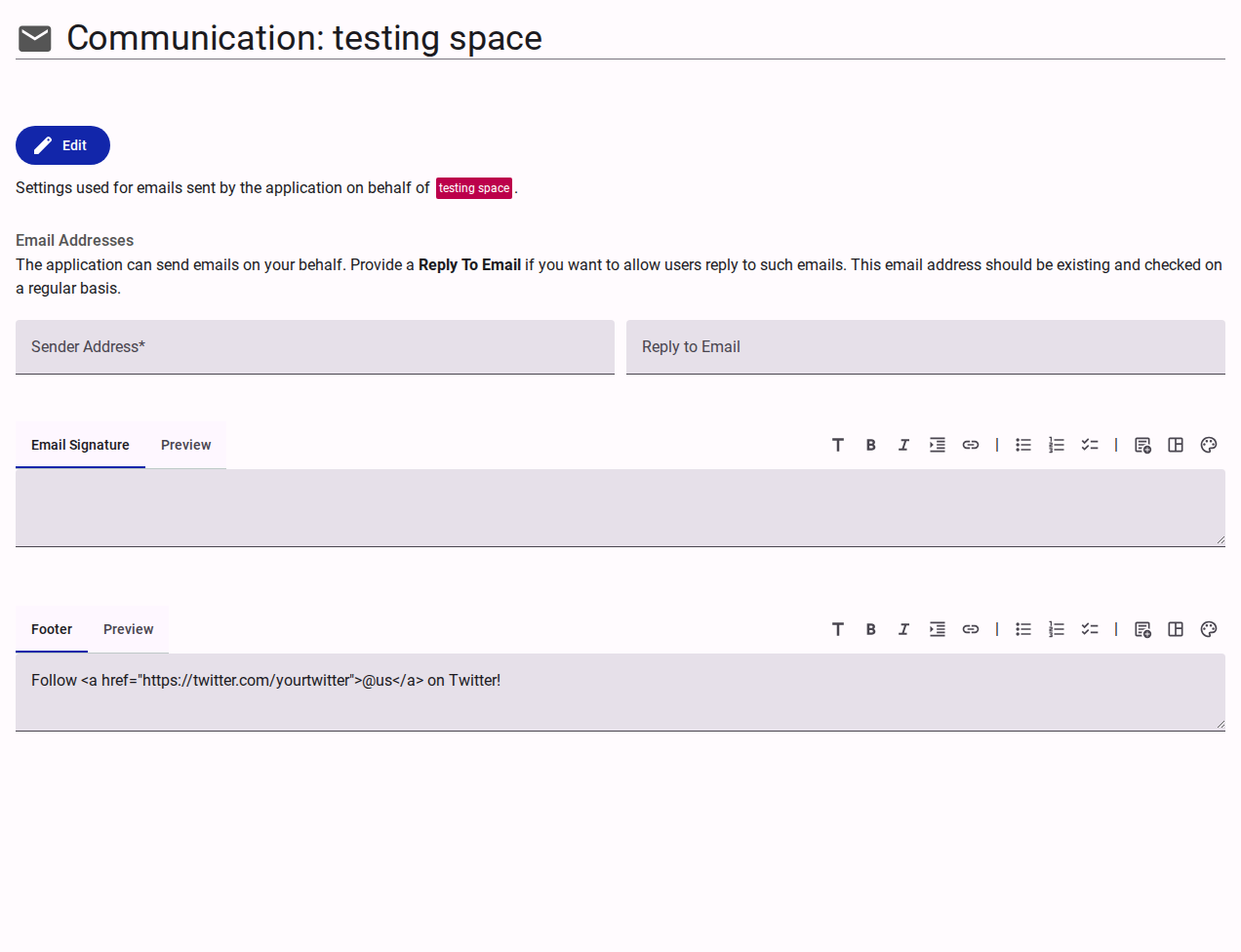Click the Edit button
Viewport: 1241px width, 952px height.
point(62,145)
